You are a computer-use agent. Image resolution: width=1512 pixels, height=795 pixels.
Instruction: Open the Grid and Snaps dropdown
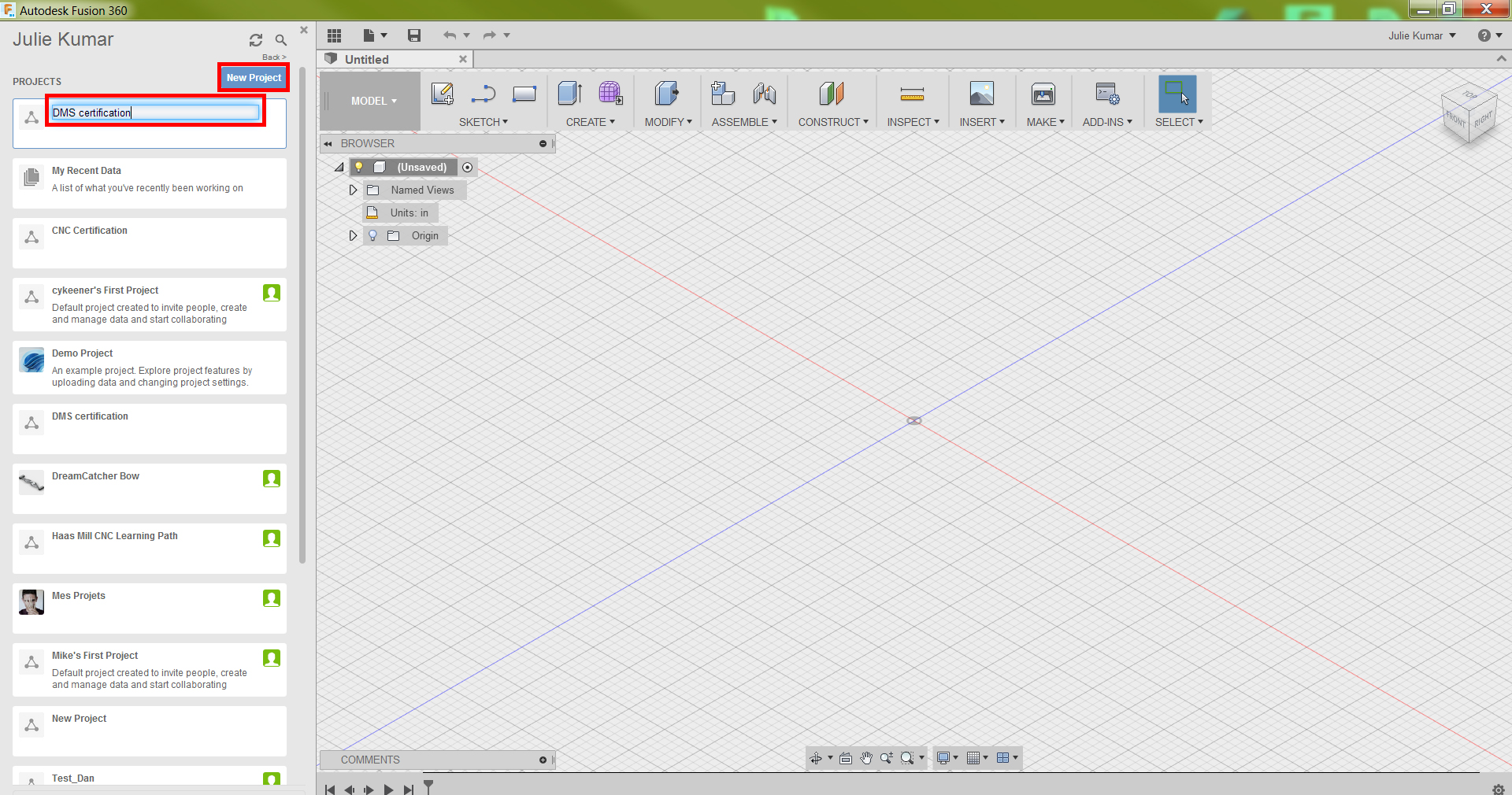[x=977, y=758]
